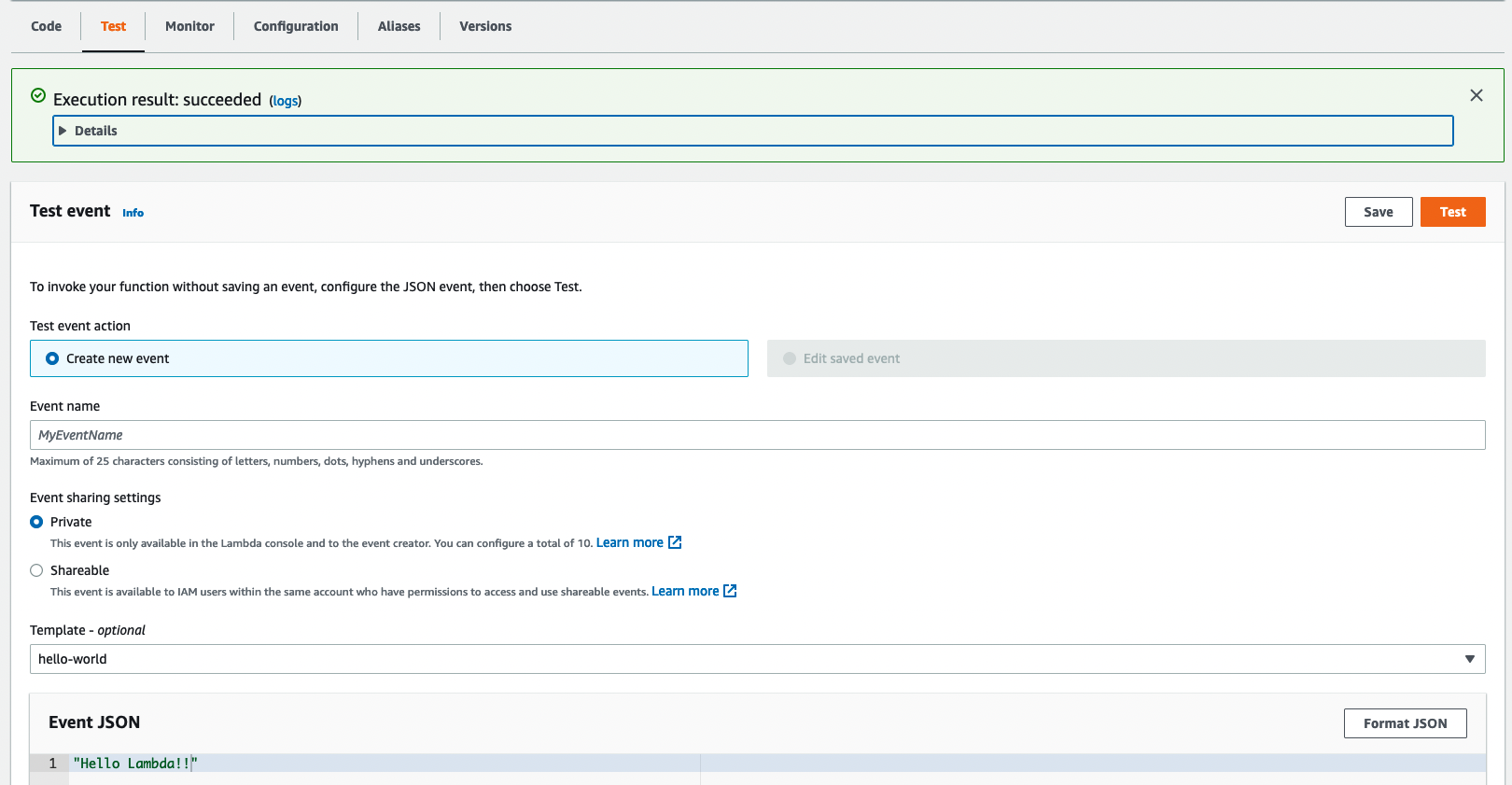Choose Private event sharing setting

tap(36, 522)
